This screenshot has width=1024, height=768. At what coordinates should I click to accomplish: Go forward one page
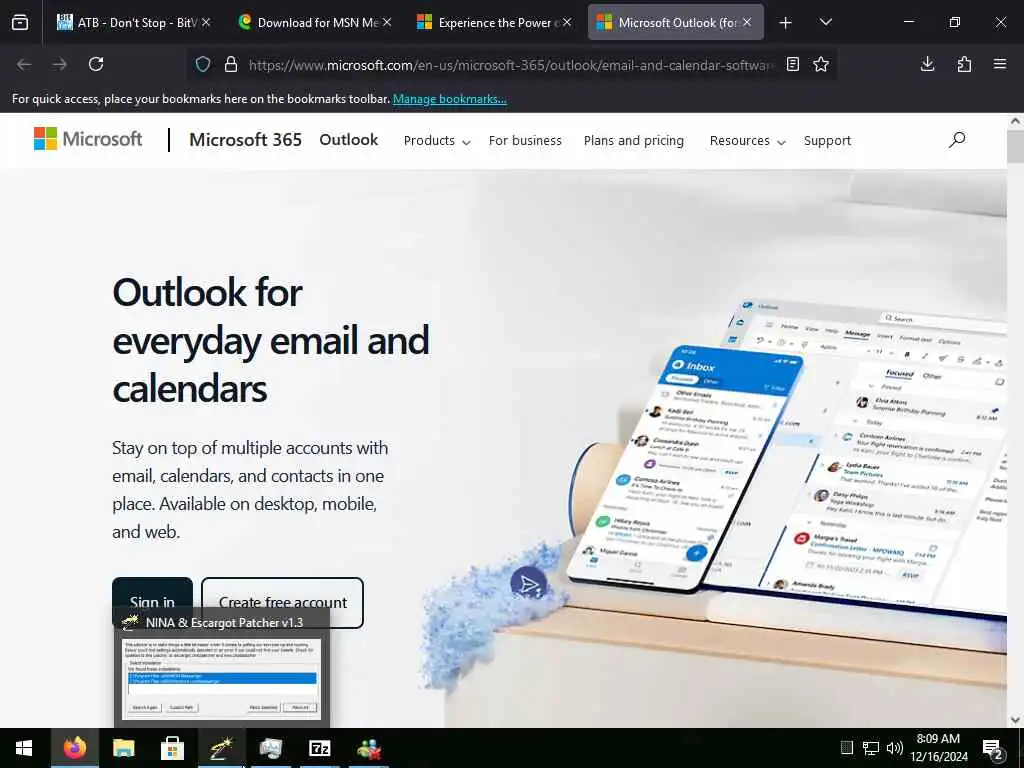click(60, 64)
